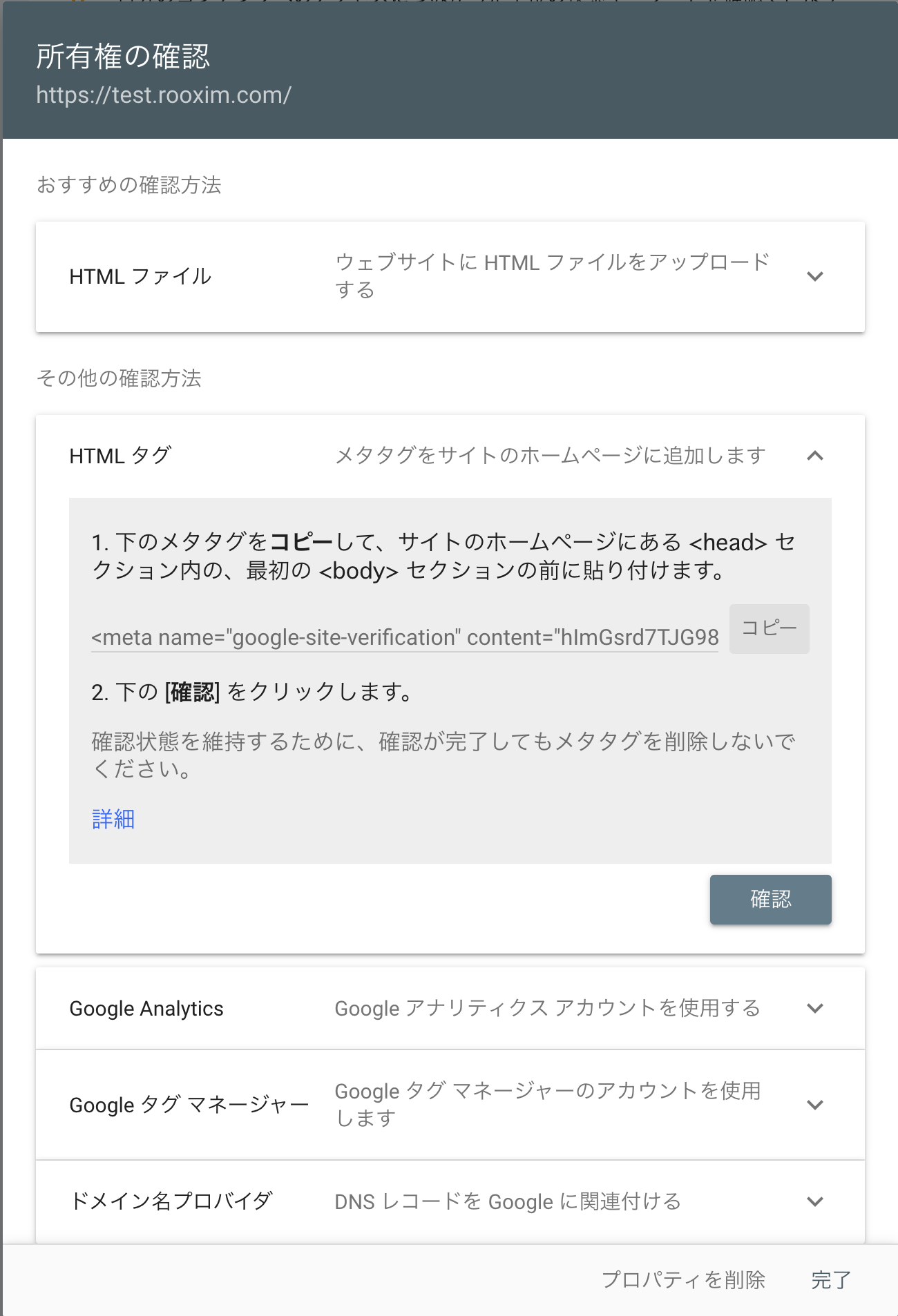Open the ドメイン名プロバイダ method row
The image size is (898, 1316).
pos(171,1201)
